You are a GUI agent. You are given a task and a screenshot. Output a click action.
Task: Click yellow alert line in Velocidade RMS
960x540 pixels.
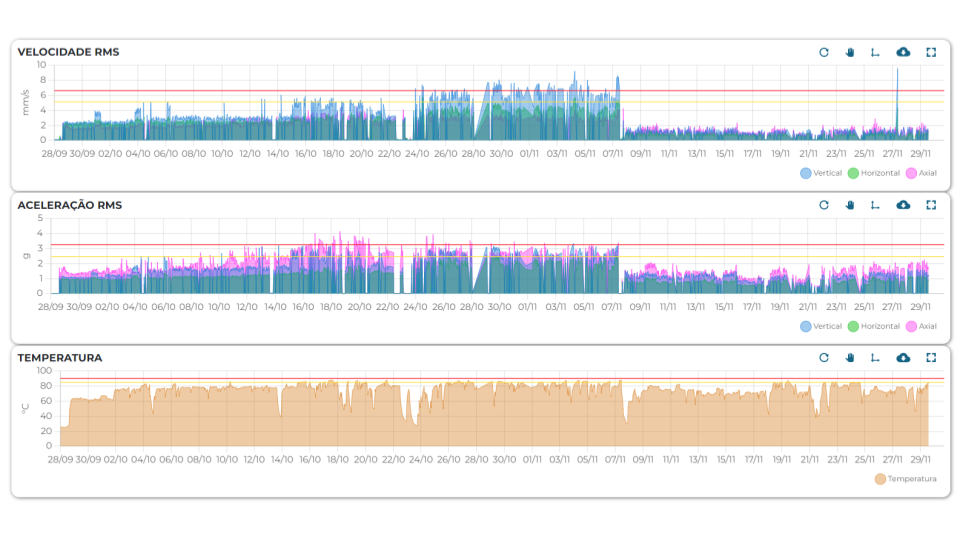(499, 102)
